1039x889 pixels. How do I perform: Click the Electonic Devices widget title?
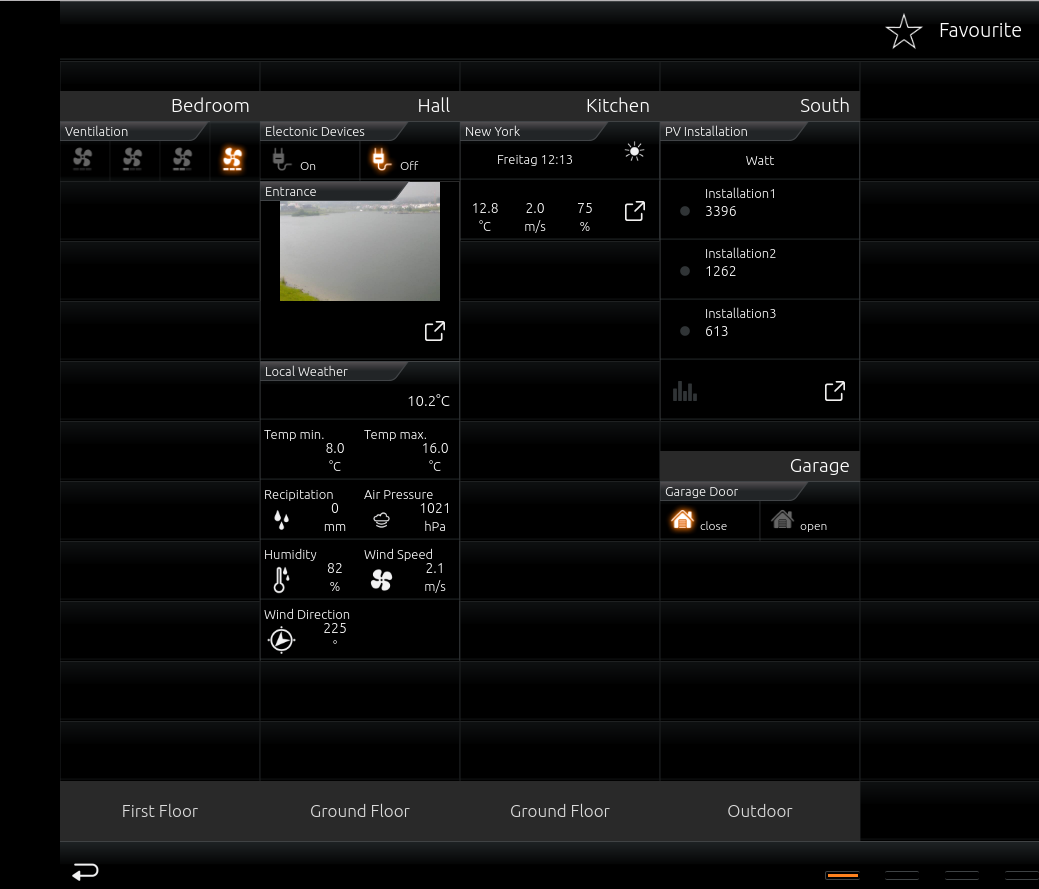[315, 131]
